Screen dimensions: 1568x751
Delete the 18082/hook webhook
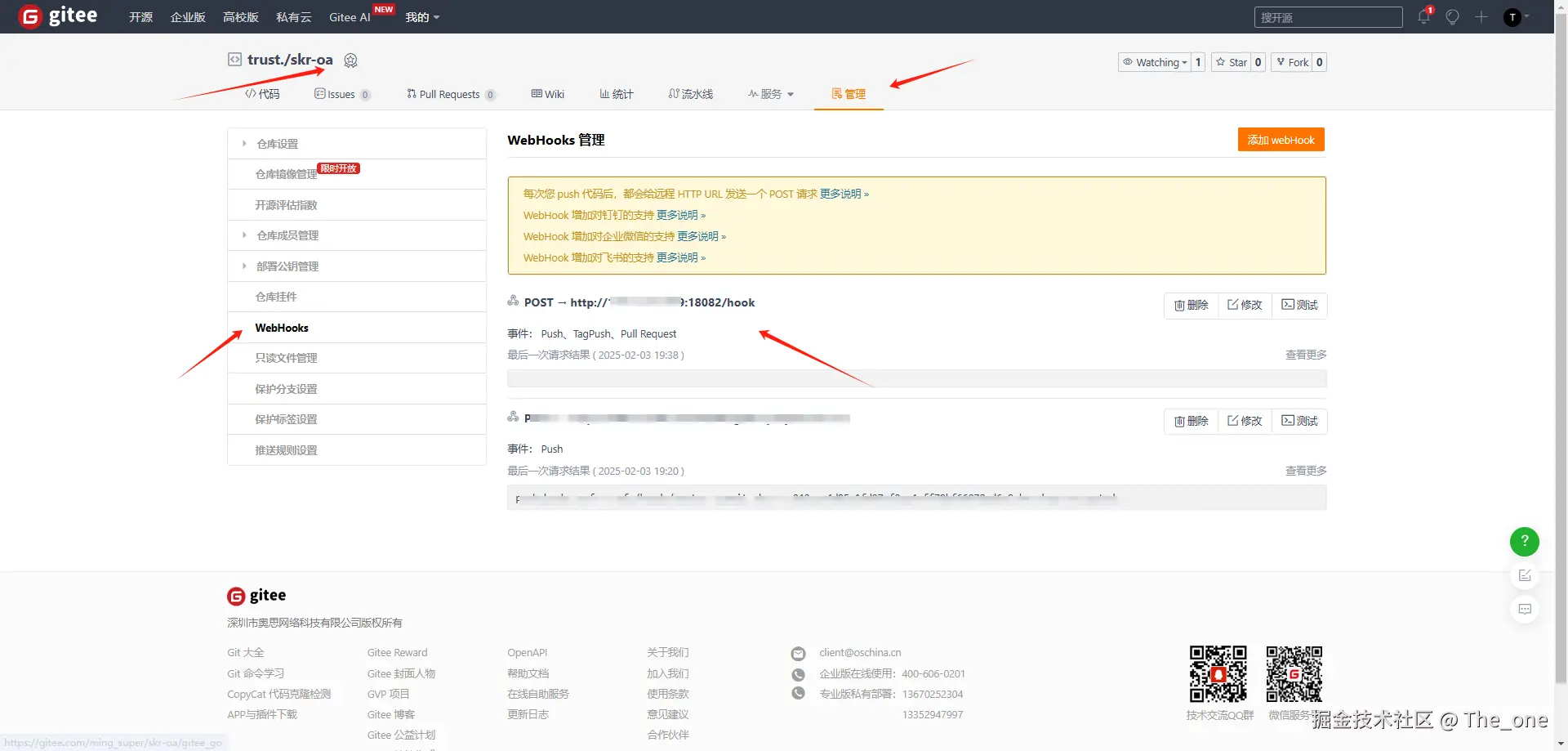click(1191, 306)
